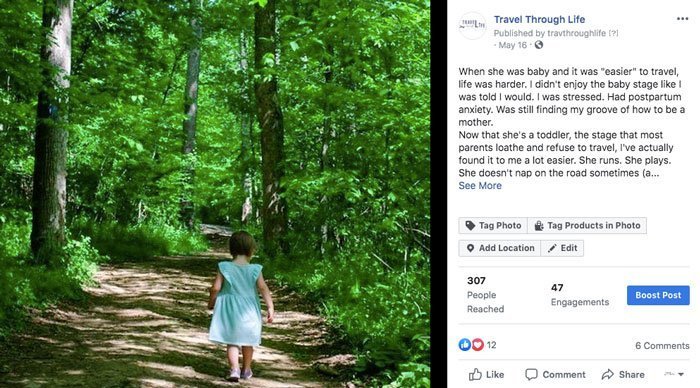
Task: Open the 6 Comments link
Action: (662, 346)
